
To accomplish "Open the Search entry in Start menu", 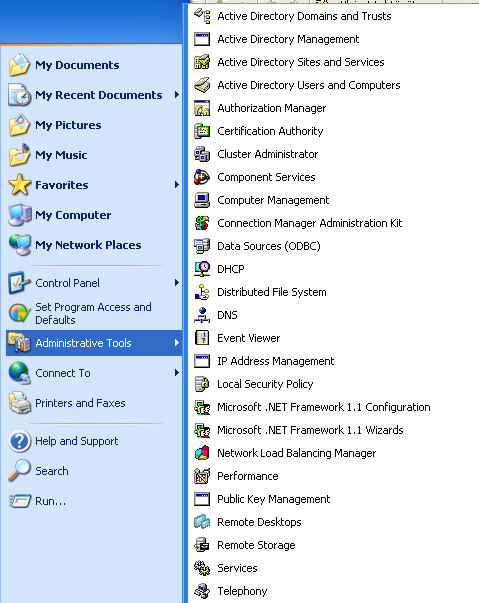I will coord(94,471).
